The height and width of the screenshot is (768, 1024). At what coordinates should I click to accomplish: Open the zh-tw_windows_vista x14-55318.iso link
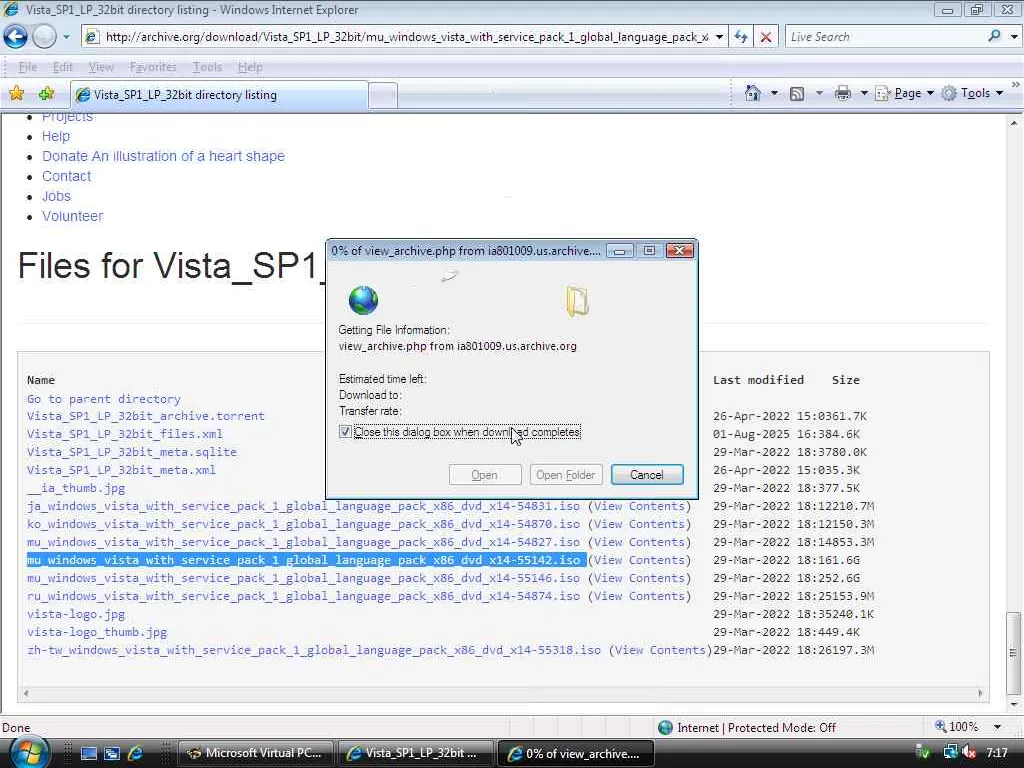point(314,650)
